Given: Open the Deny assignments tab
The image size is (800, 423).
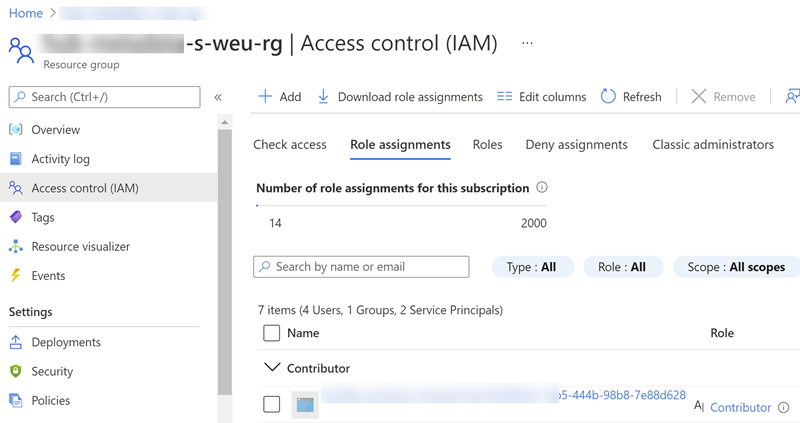Looking at the screenshot, I should coord(577,145).
